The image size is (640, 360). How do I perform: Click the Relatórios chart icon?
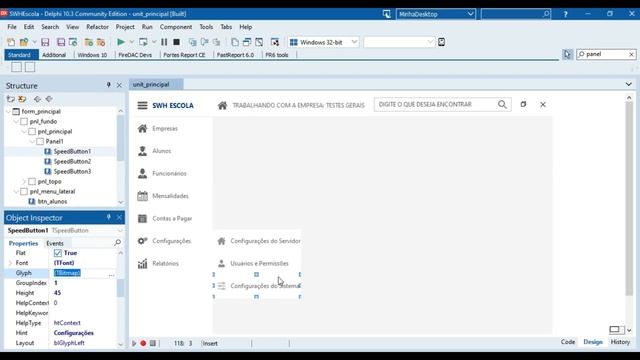[142, 264]
